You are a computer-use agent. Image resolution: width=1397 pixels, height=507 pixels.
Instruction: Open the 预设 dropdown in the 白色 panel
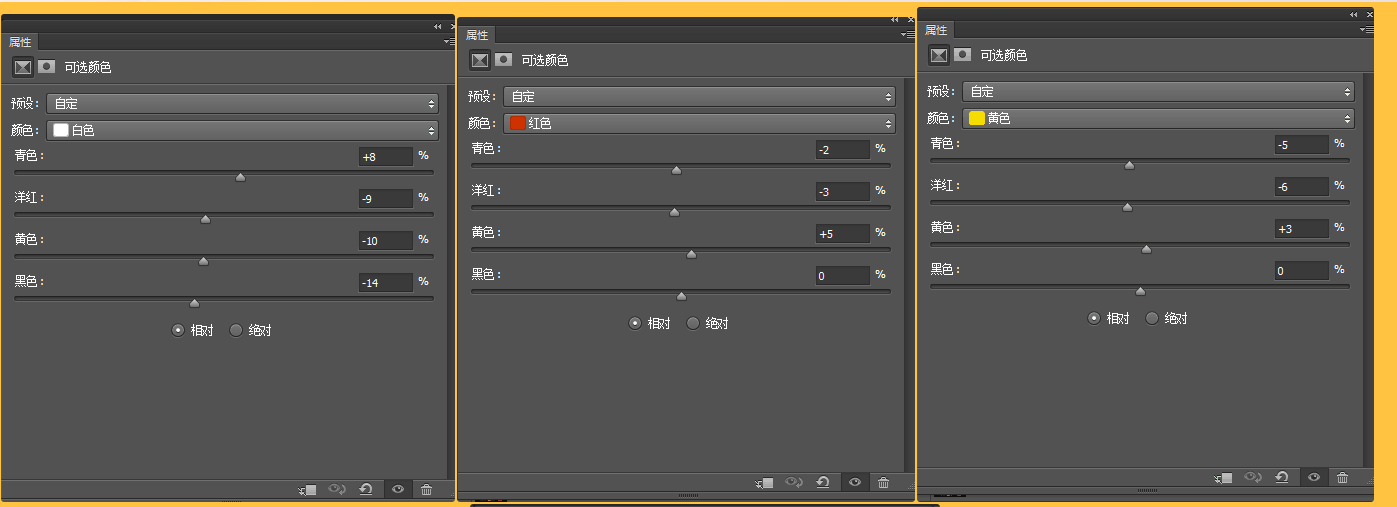pos(243,103)
